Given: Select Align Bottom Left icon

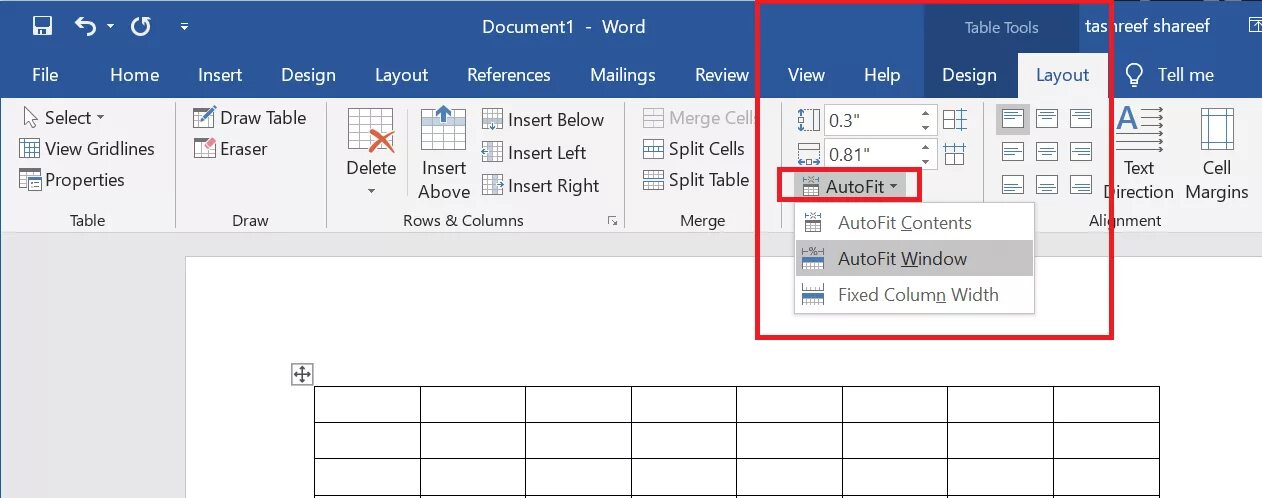Looking at the screenshot, I should [1013, 185].
